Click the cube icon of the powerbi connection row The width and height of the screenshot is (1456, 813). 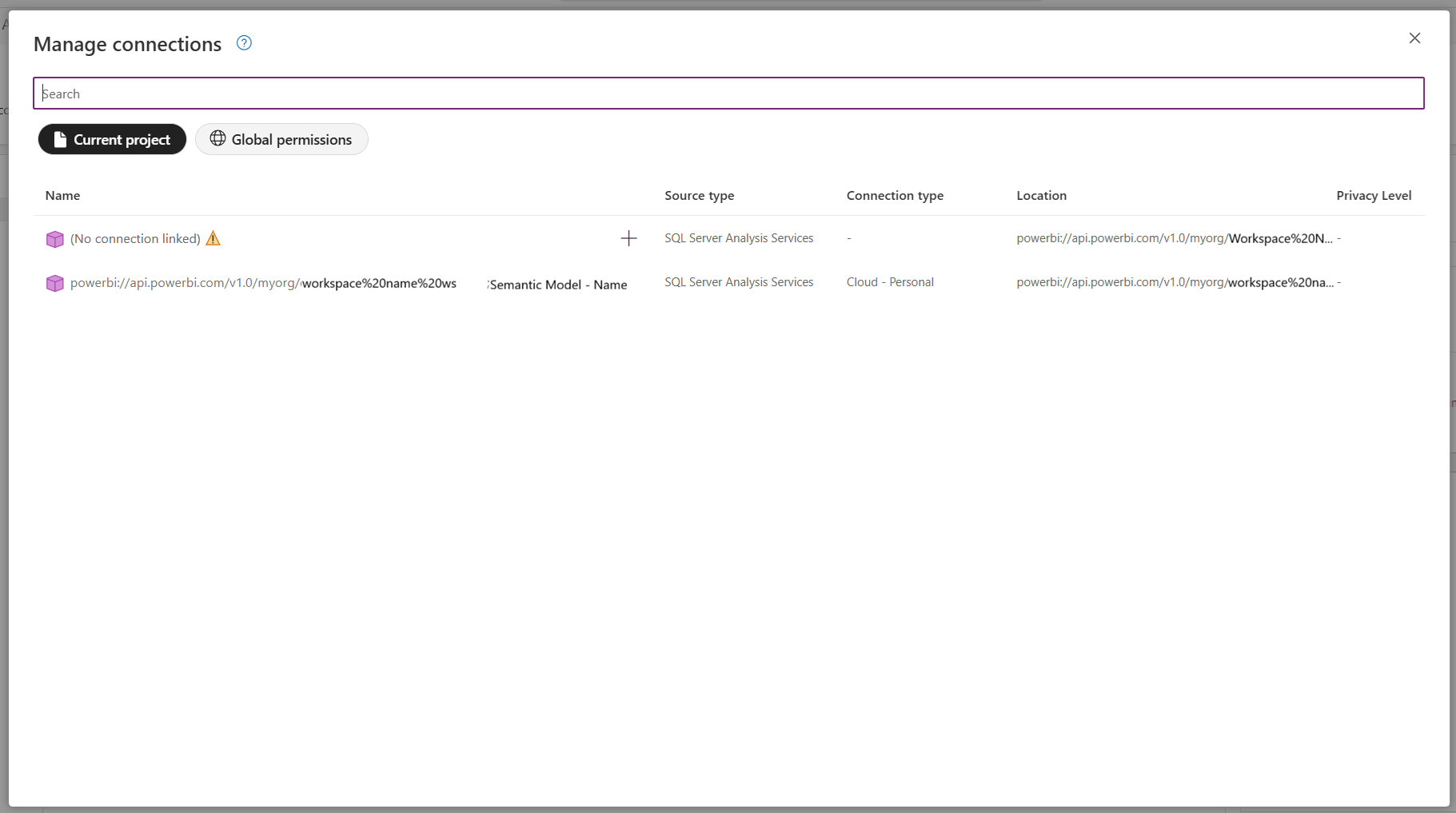(x=54, y=283)
